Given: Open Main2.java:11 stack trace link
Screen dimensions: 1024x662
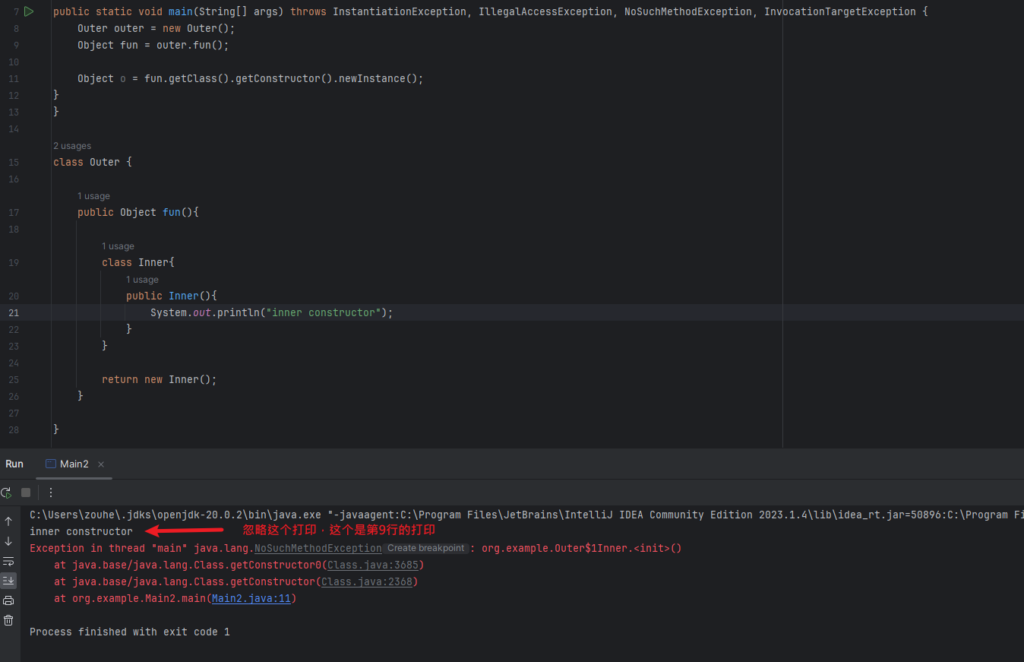Looking at the screenshot, I should tap(251, 599).
